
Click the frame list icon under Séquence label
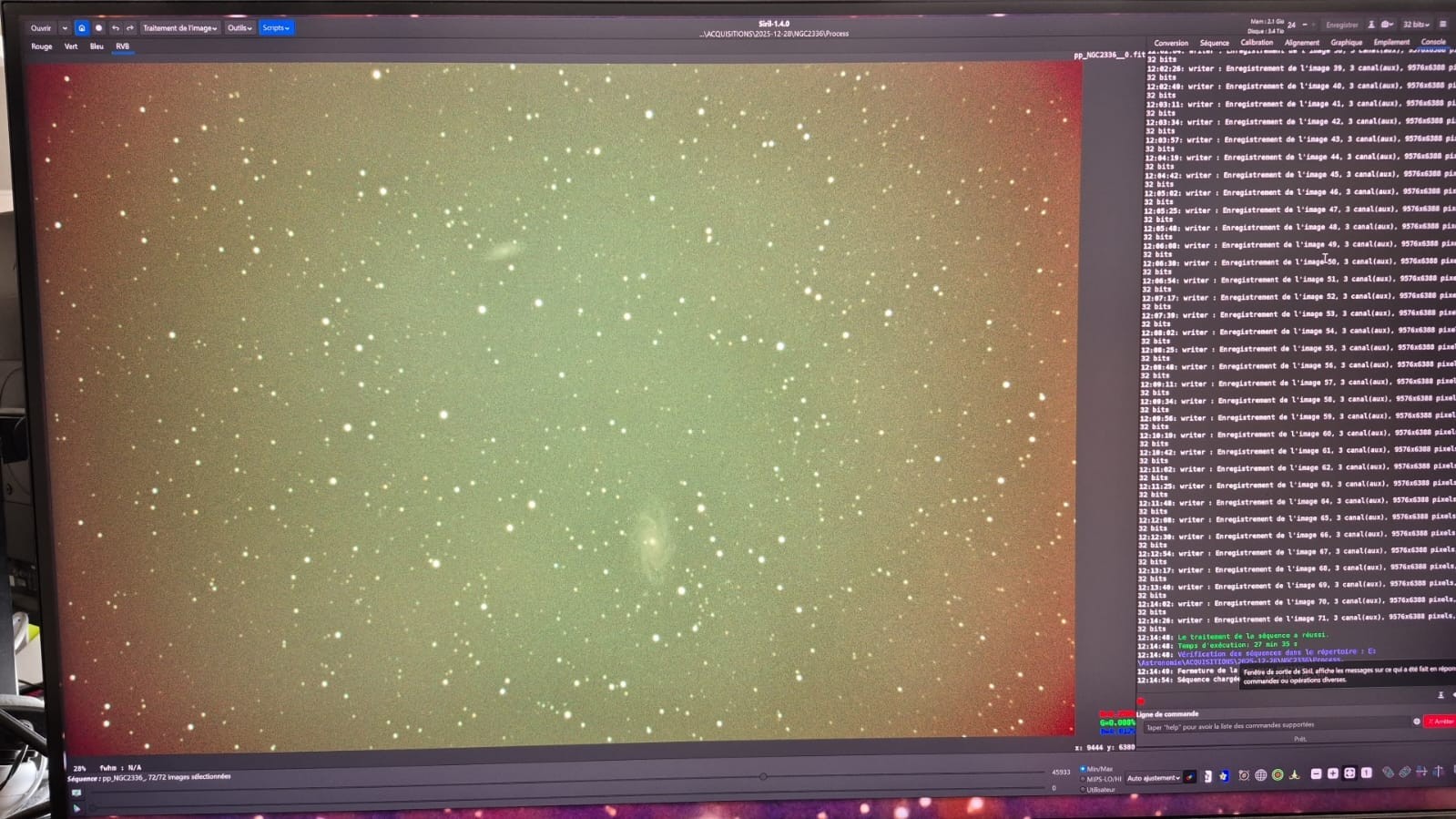click(x=76, y=793)
